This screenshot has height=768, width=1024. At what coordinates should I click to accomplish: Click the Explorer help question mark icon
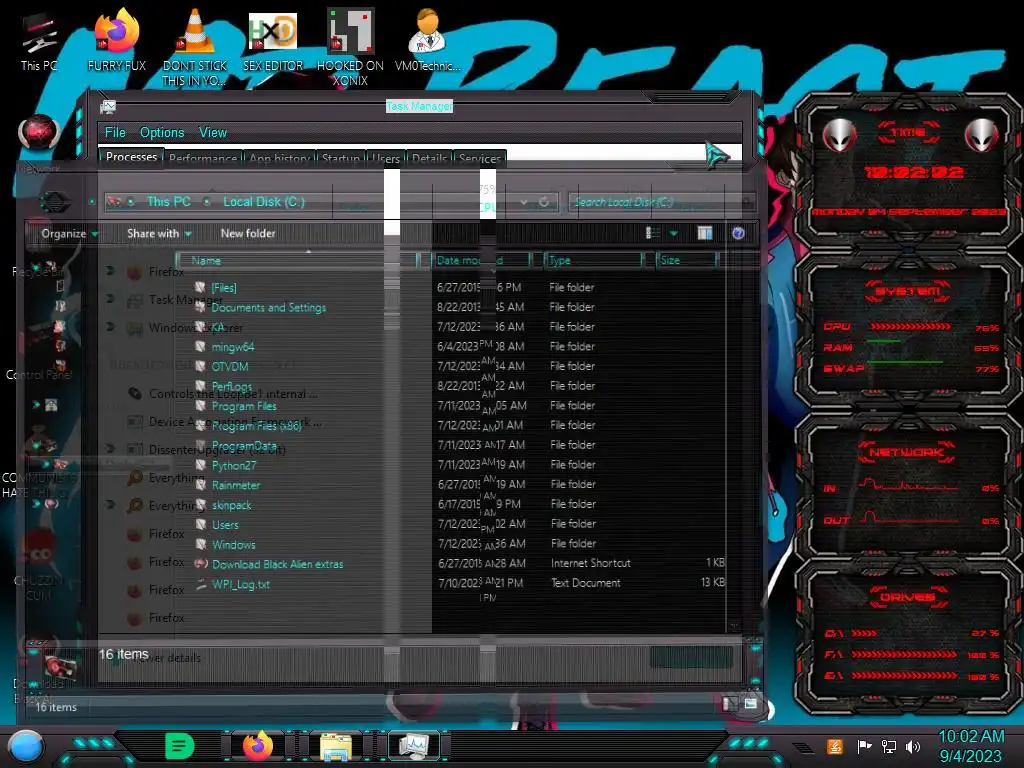[738, 233]
